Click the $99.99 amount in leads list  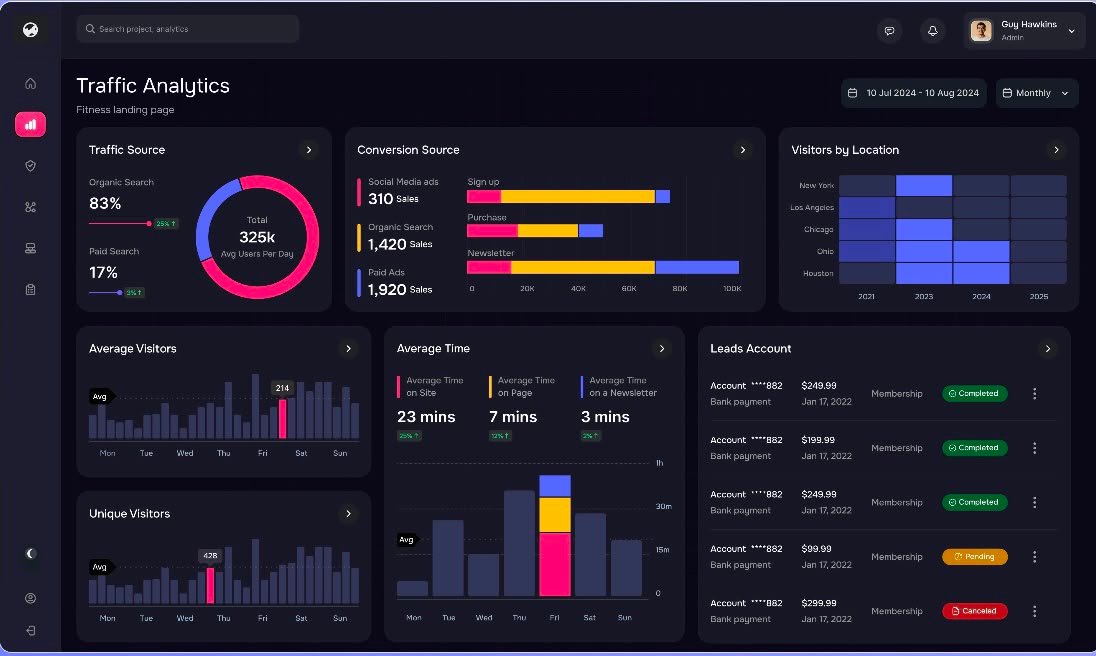pyautogui.click(x=816, y=548)
